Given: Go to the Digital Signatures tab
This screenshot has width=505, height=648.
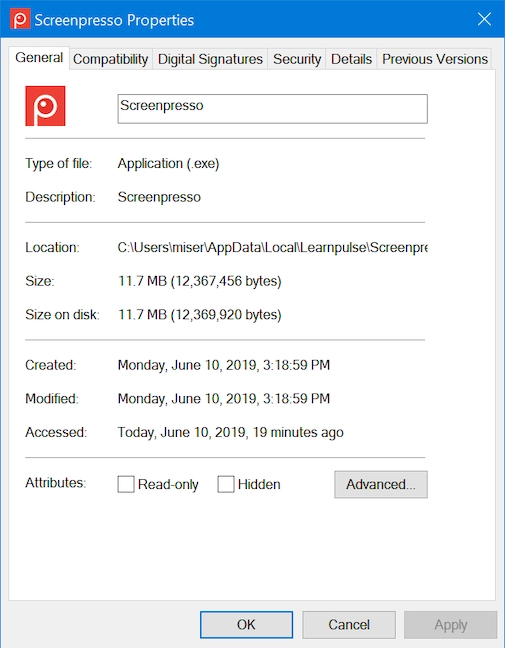Looking at the screenshot, I should coord(210,59).
